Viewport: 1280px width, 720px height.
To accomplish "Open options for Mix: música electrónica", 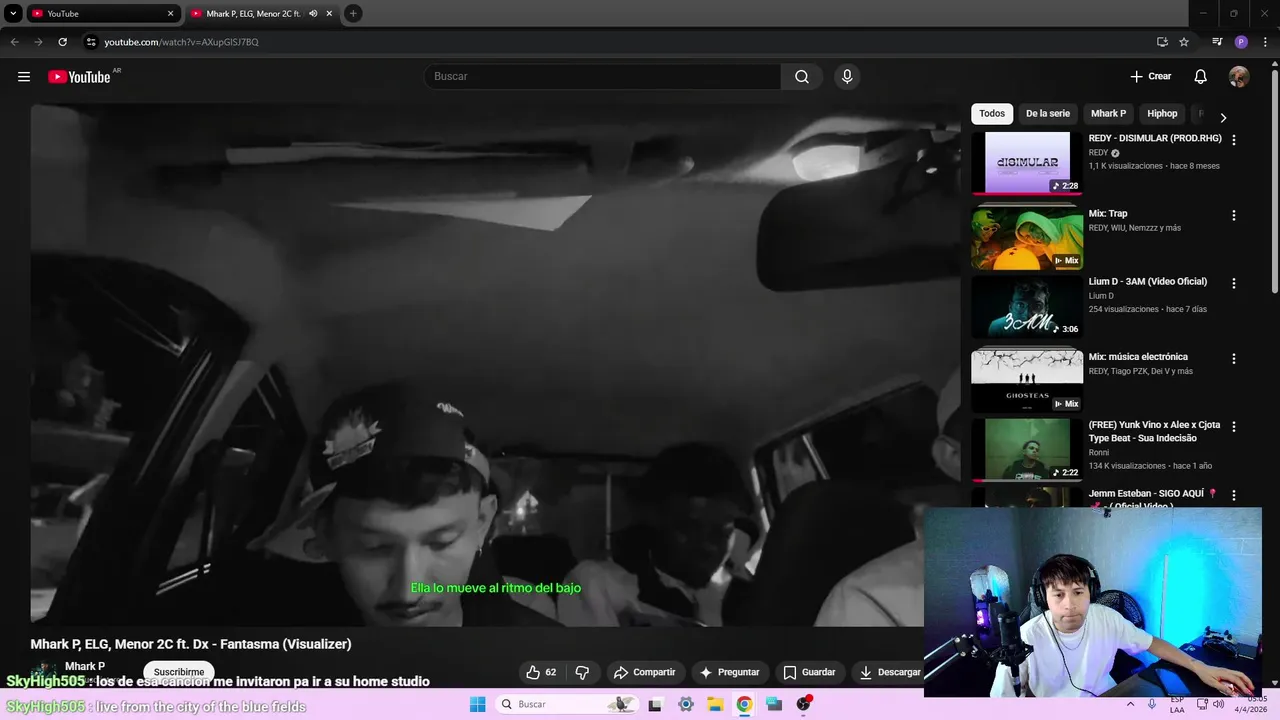I will pos(1233,358).
